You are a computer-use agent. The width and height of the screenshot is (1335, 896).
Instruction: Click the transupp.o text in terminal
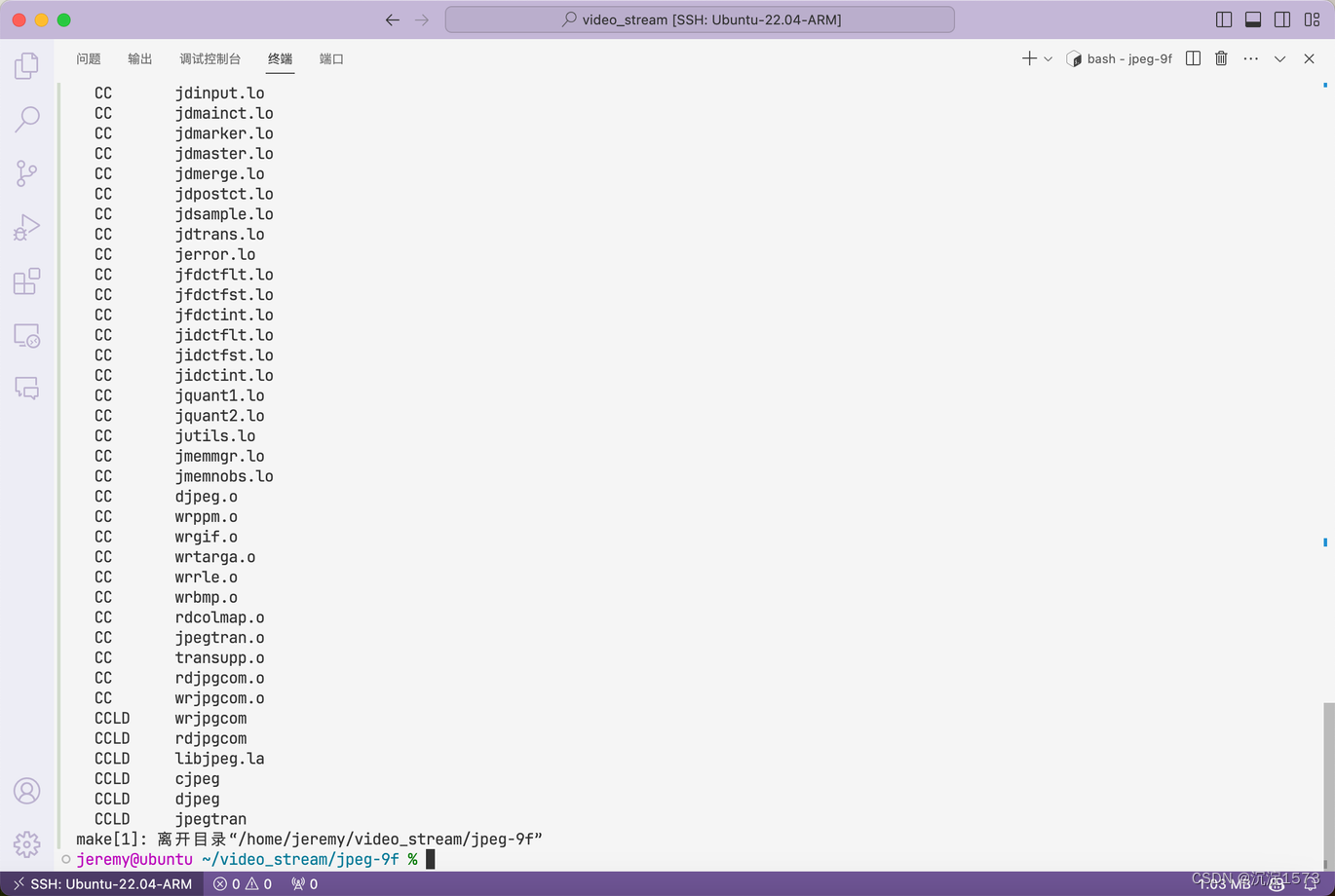tap(220, 658)
